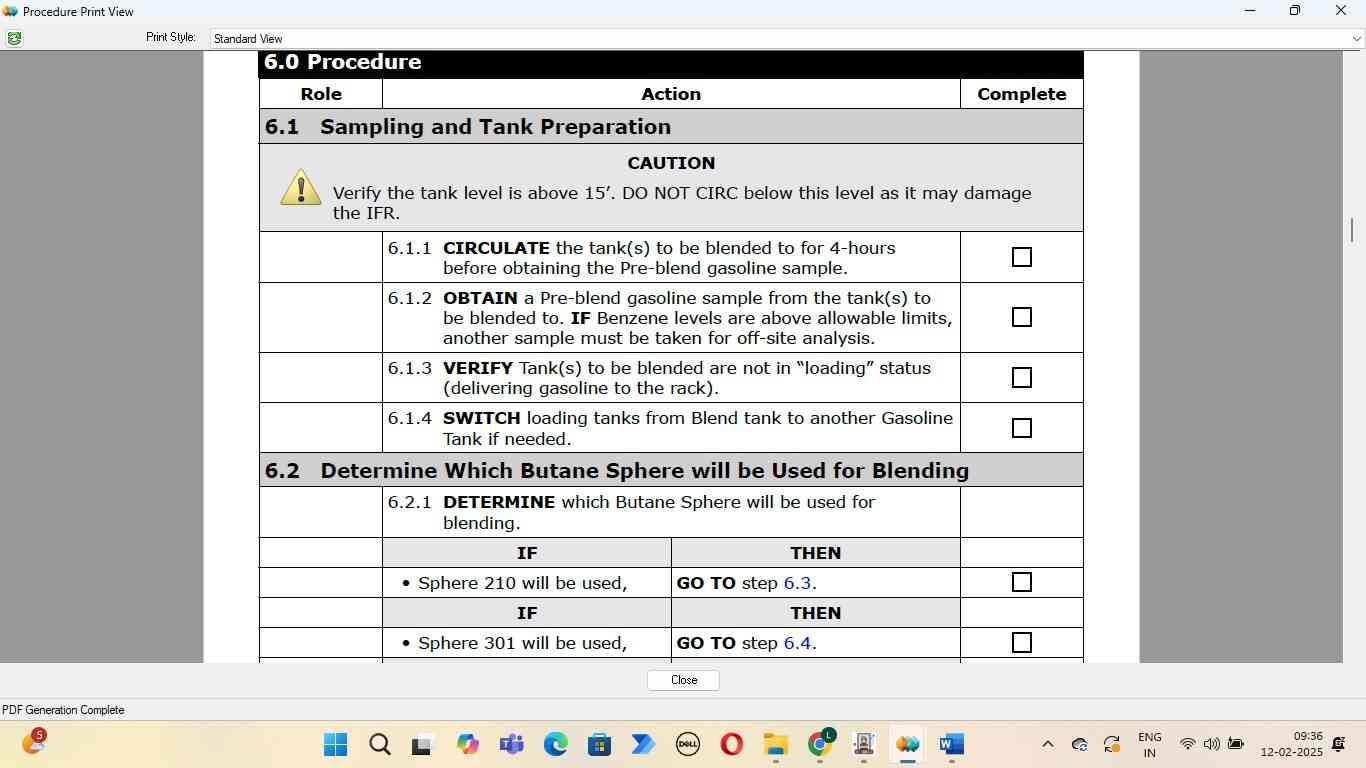The height and width of the screenshot is (768, 1366).
Task: Click the 6.0 Procedure heading text
Action: click(x=342, y=62)
